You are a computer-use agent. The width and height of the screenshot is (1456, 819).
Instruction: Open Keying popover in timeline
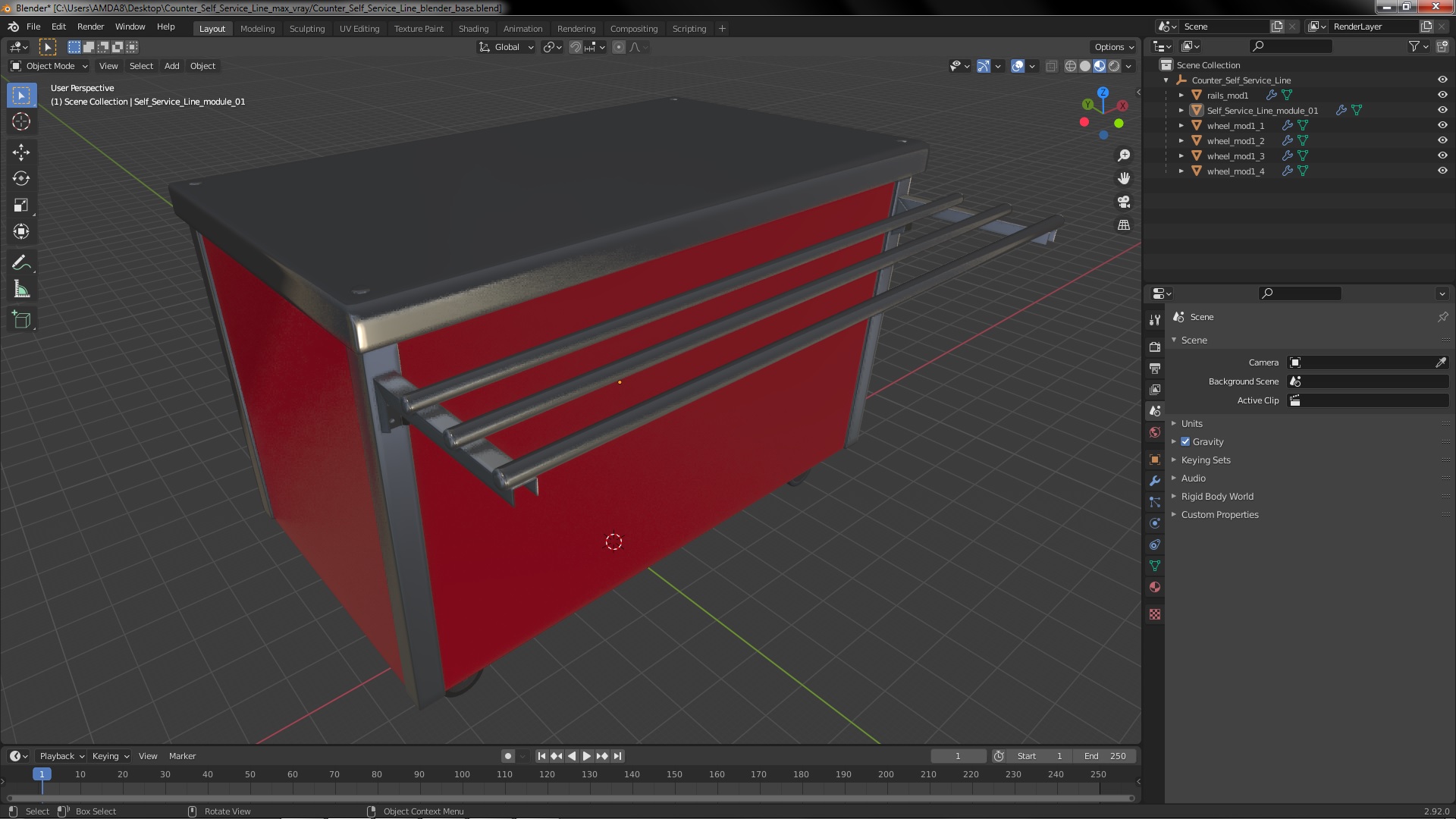coord(110,756)
